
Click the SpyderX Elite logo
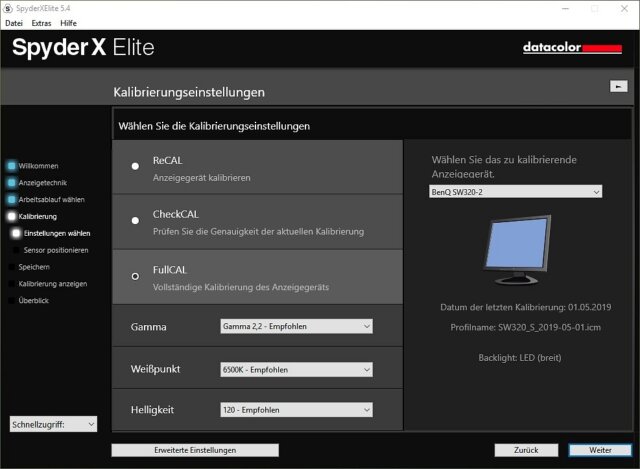pyautogui.click(x=83, y=48)
